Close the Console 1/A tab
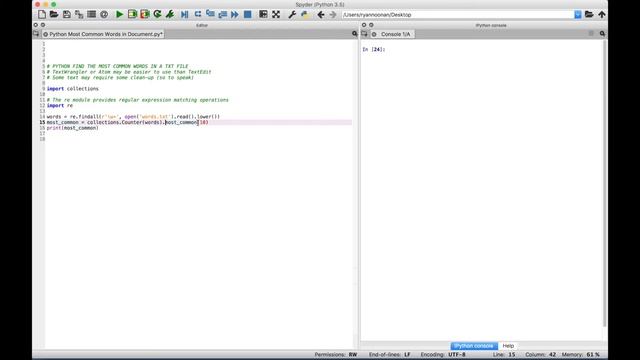The width and height of the screenshot is (640, 360). (374, 34)
